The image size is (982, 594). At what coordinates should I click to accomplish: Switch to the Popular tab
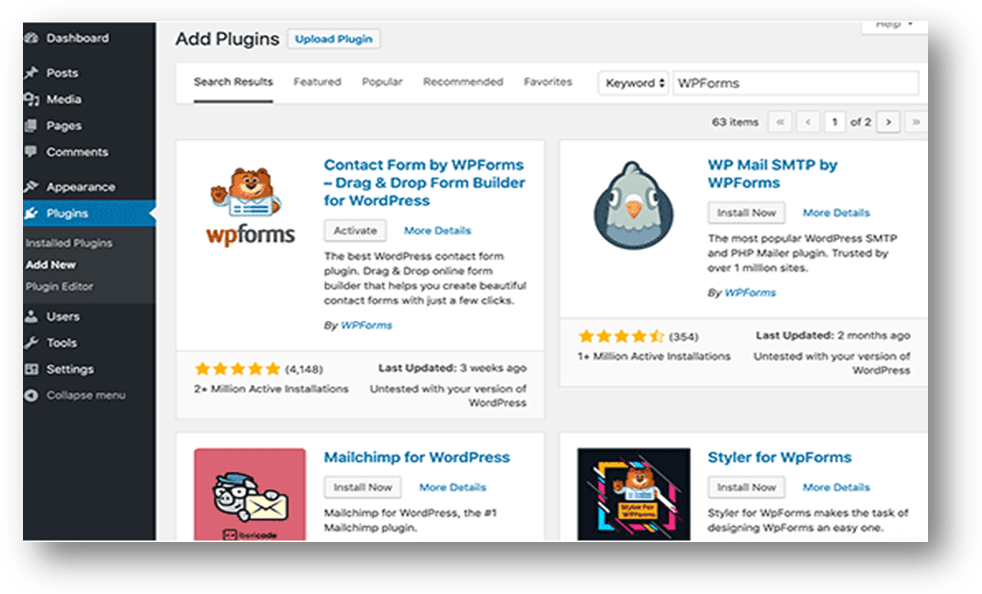[x=382, y=81]
